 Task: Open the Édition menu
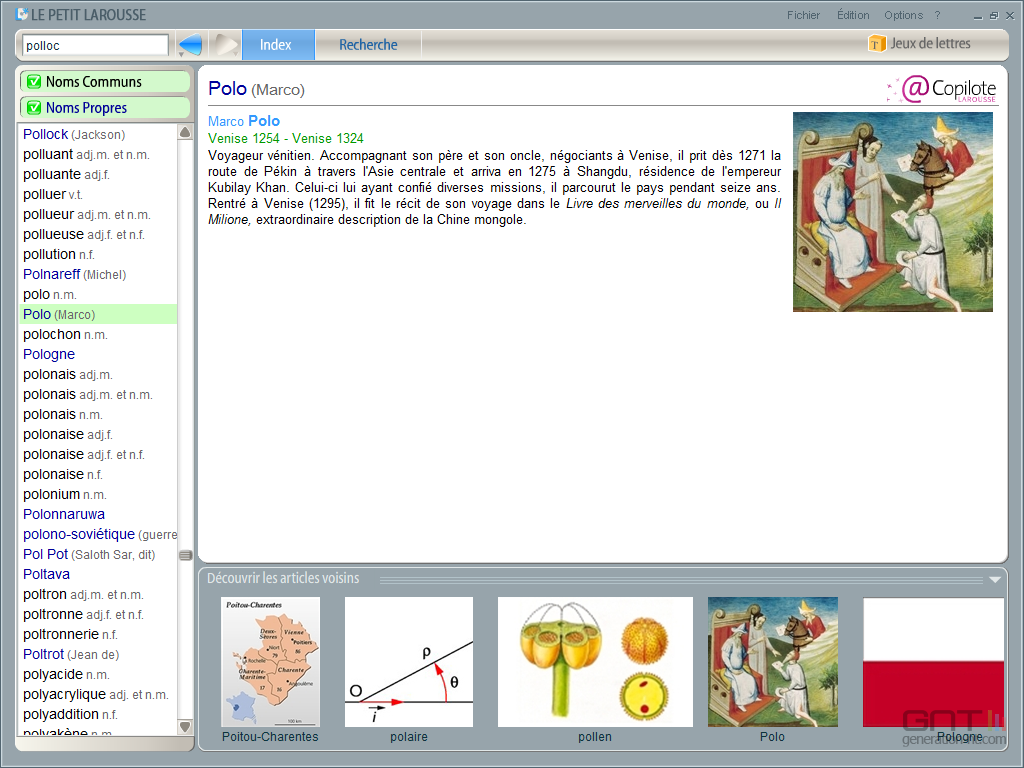click(853, 15)
